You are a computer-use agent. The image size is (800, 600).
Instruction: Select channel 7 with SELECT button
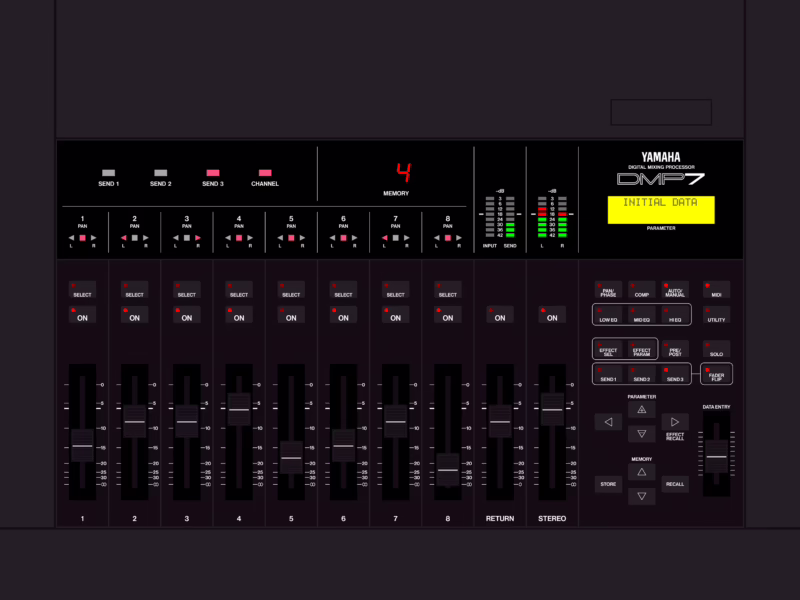395,289
